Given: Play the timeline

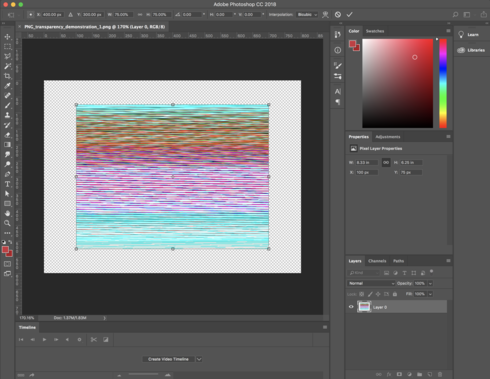Looking at the screenshot, I should (44, 340).
